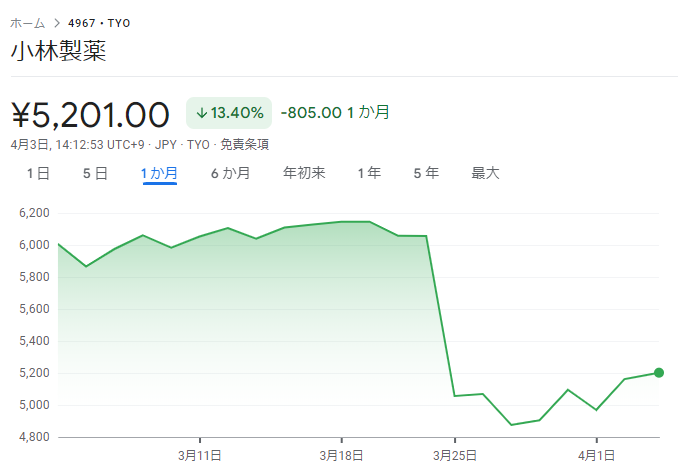Click the ¥5,201.00 price text
Image resolution: width=678 pixels, height=471 pixels.
tap(90, 114)
